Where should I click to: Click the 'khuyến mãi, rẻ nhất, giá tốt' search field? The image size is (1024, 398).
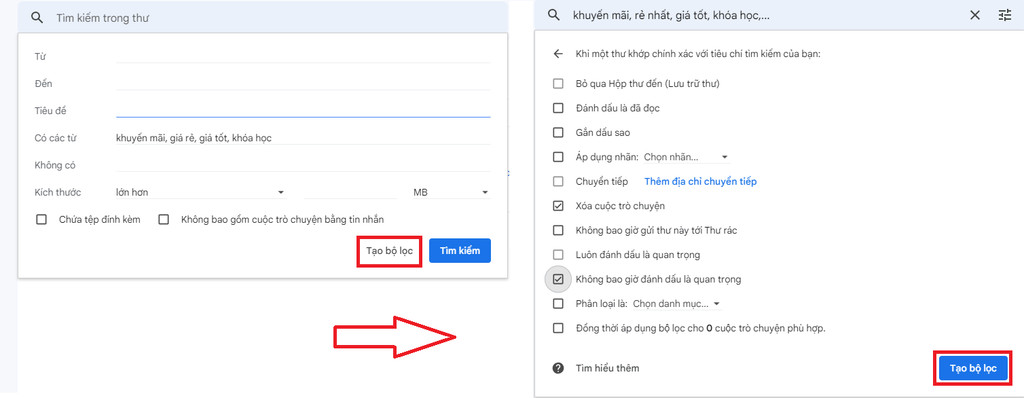coord(764,15)
